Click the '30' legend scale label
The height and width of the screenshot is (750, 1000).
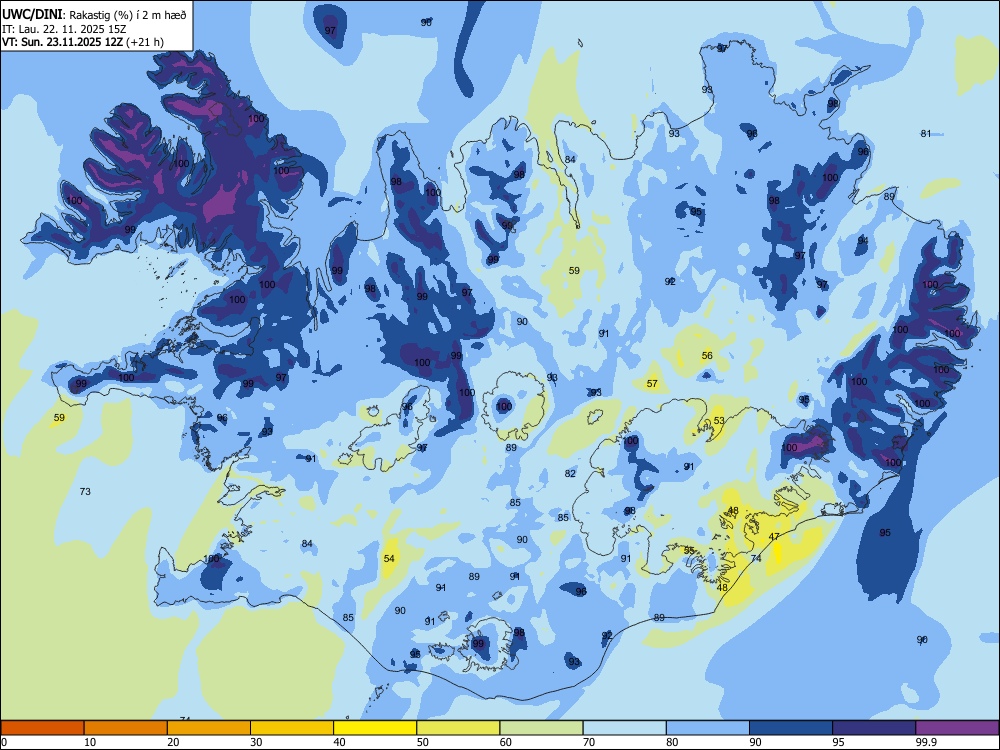(x=256, y=742)
